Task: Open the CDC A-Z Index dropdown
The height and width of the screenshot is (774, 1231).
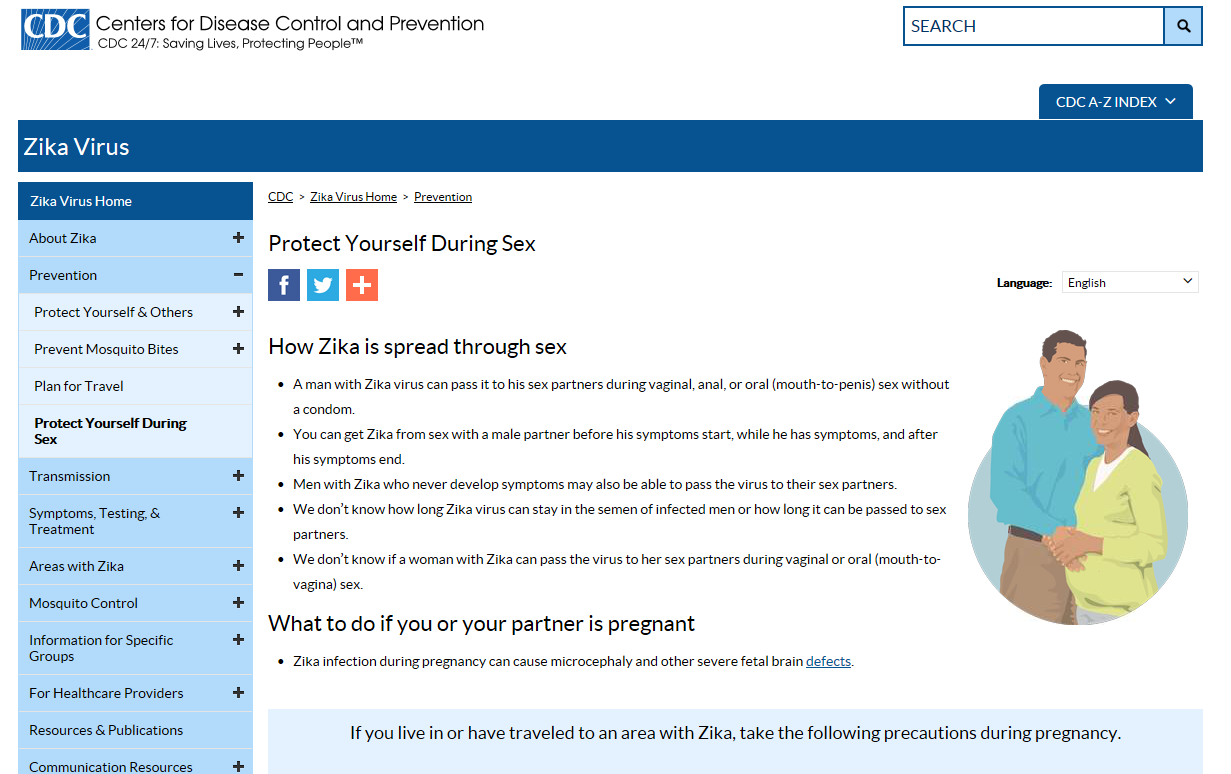Action: click(1116, 102)
